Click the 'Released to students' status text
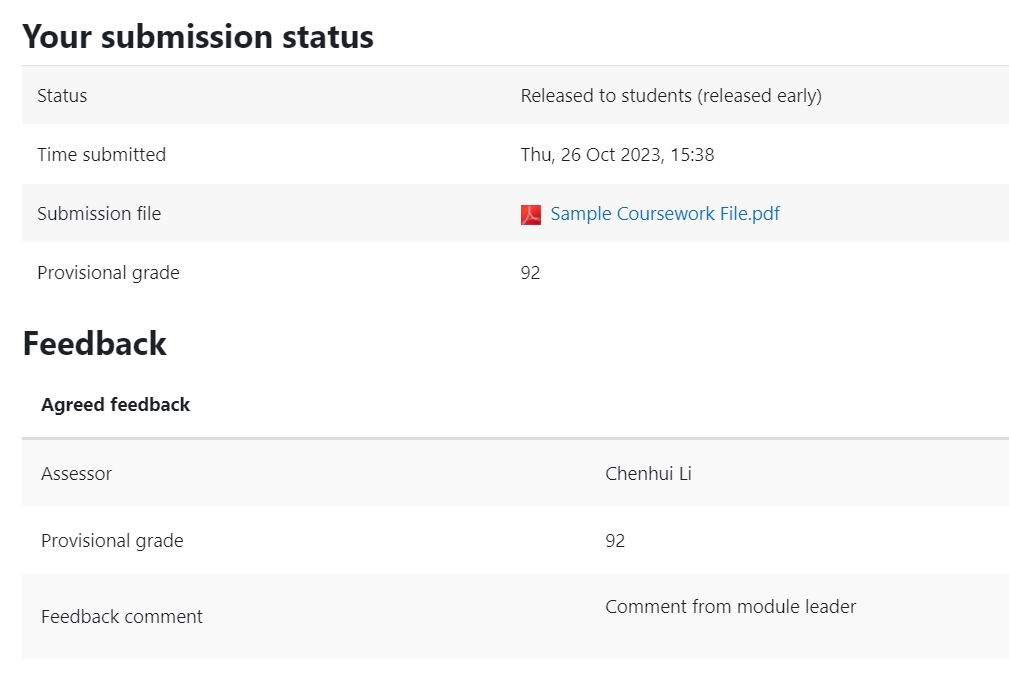This screenshot has width=1009, height=681. pyautogui.click(x=670, y=95)
